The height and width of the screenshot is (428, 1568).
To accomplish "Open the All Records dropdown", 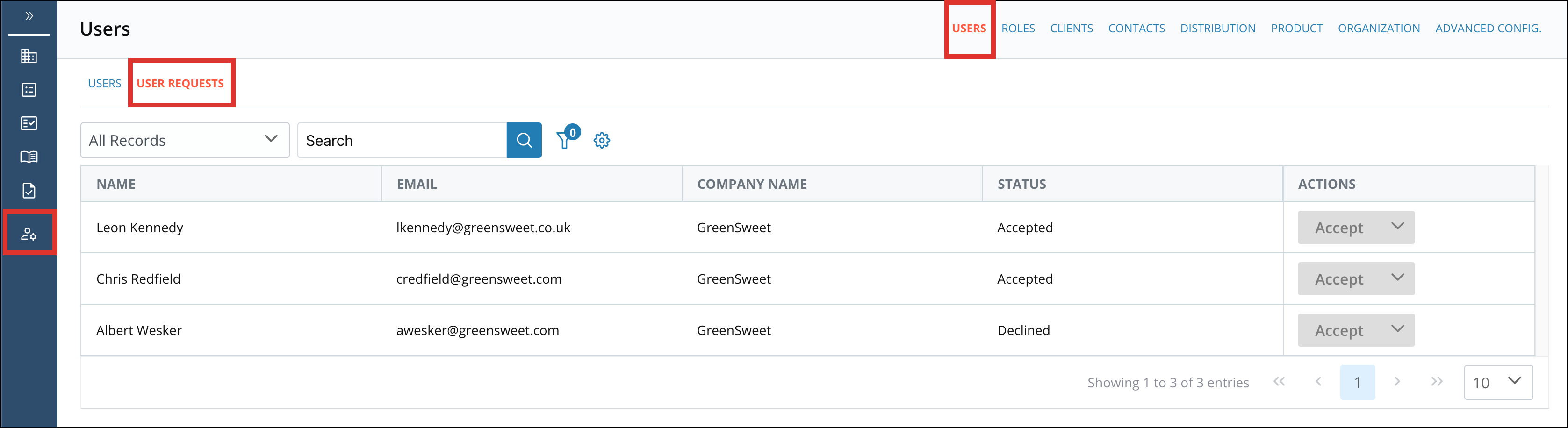I will tap(185, 140).
